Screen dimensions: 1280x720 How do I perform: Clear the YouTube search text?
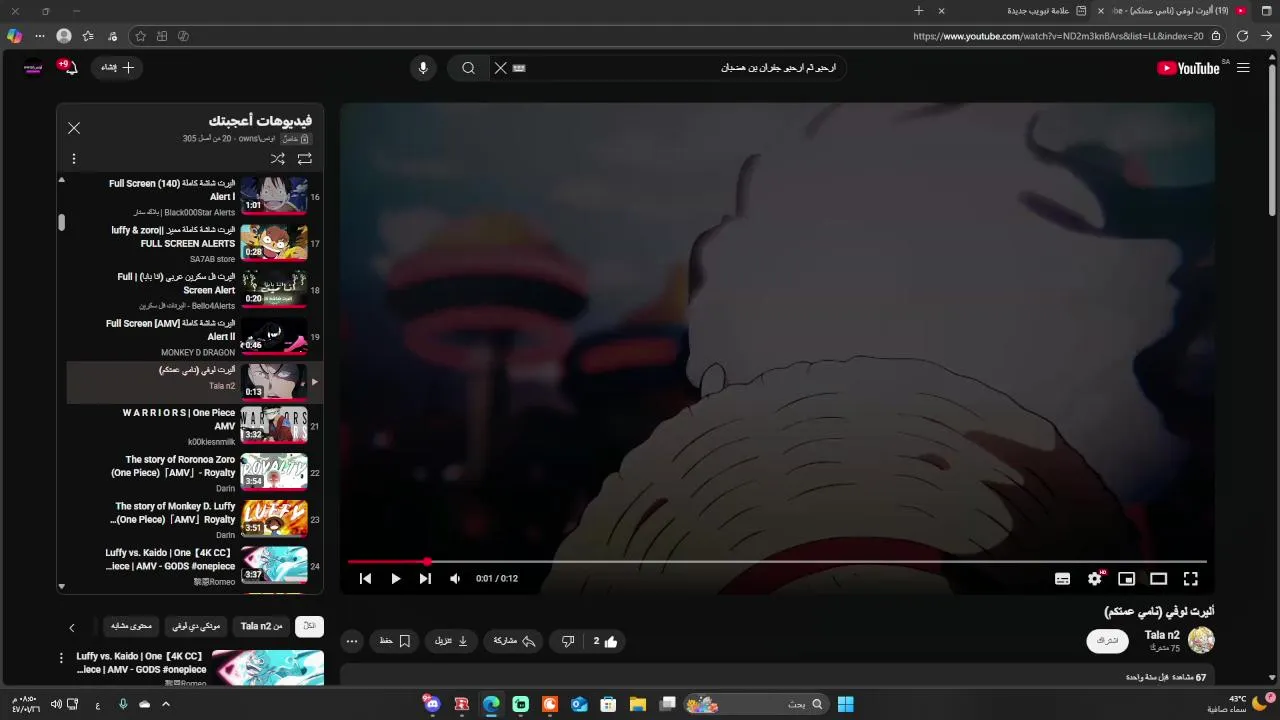tap(500, 68)
